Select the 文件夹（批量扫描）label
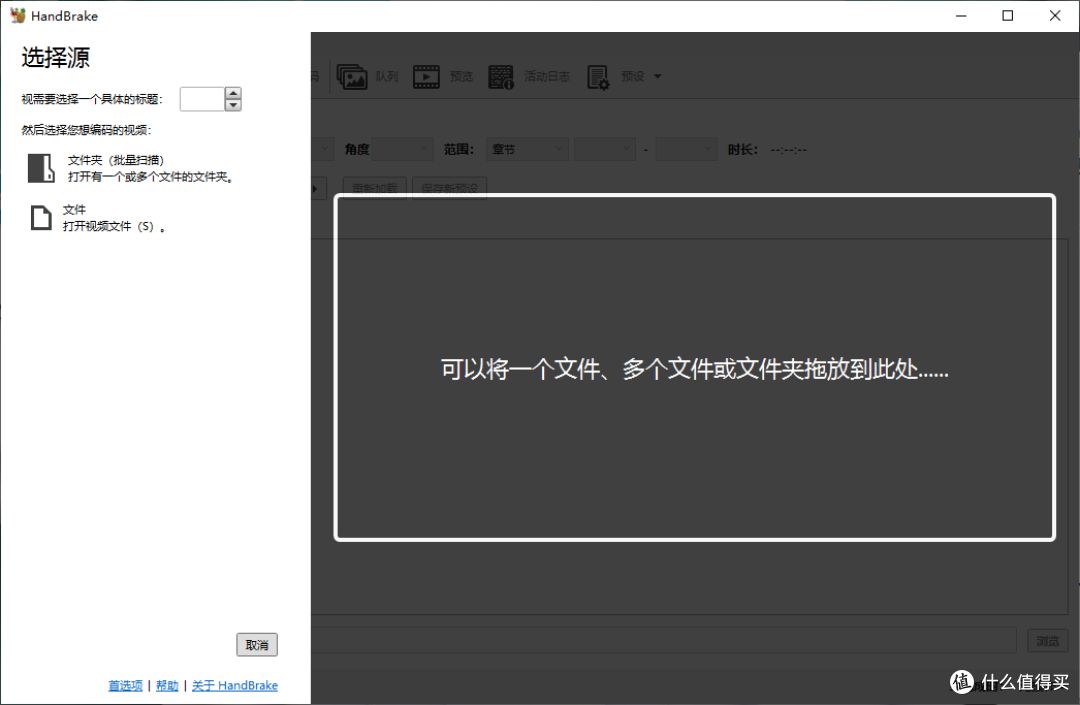 point(116,160)
